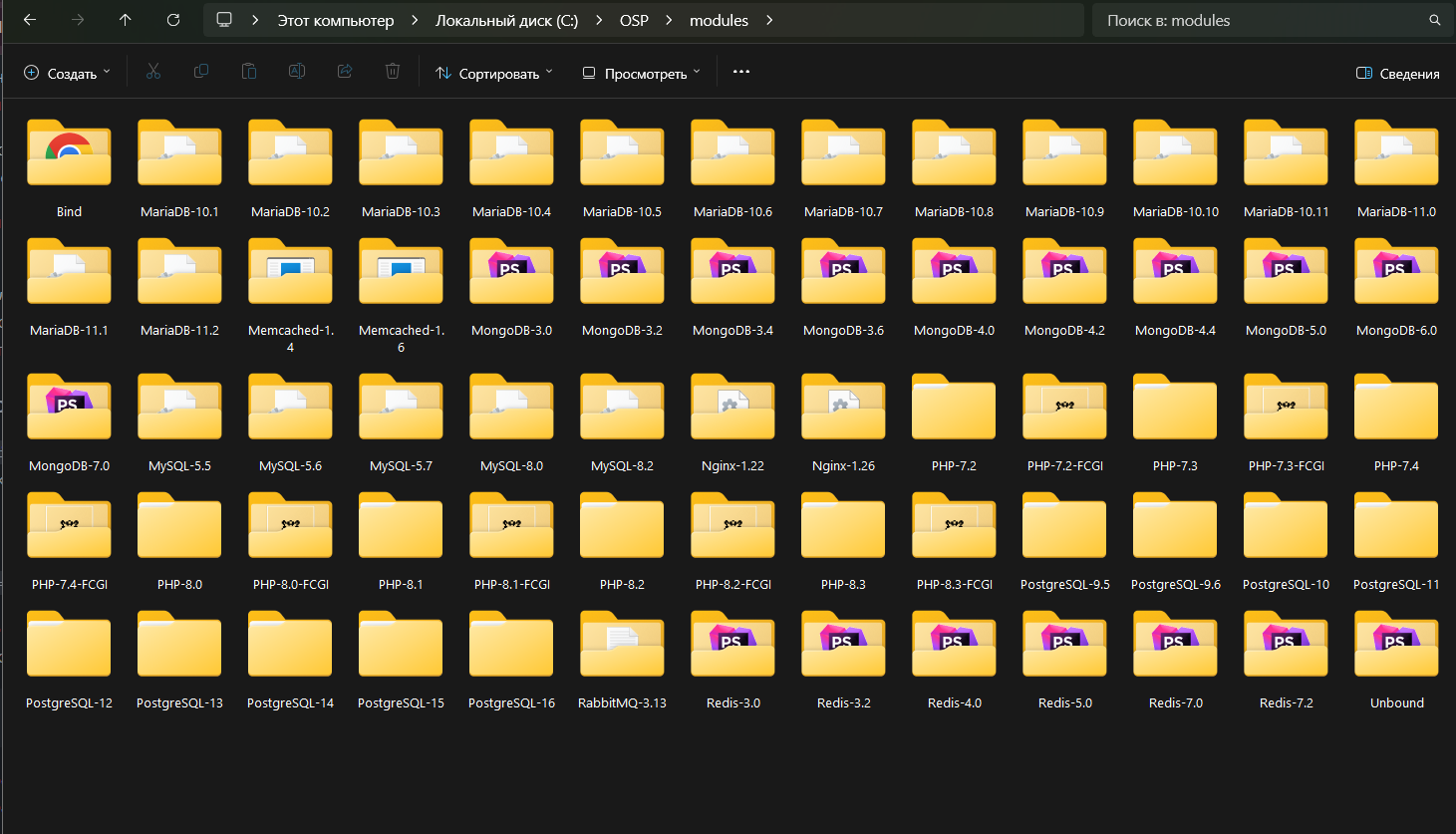The width and height of the screenshot is (1456, 834).
Task: Click the computer icon in address bar
Action: pyautogui.click(x=224, y=20)
